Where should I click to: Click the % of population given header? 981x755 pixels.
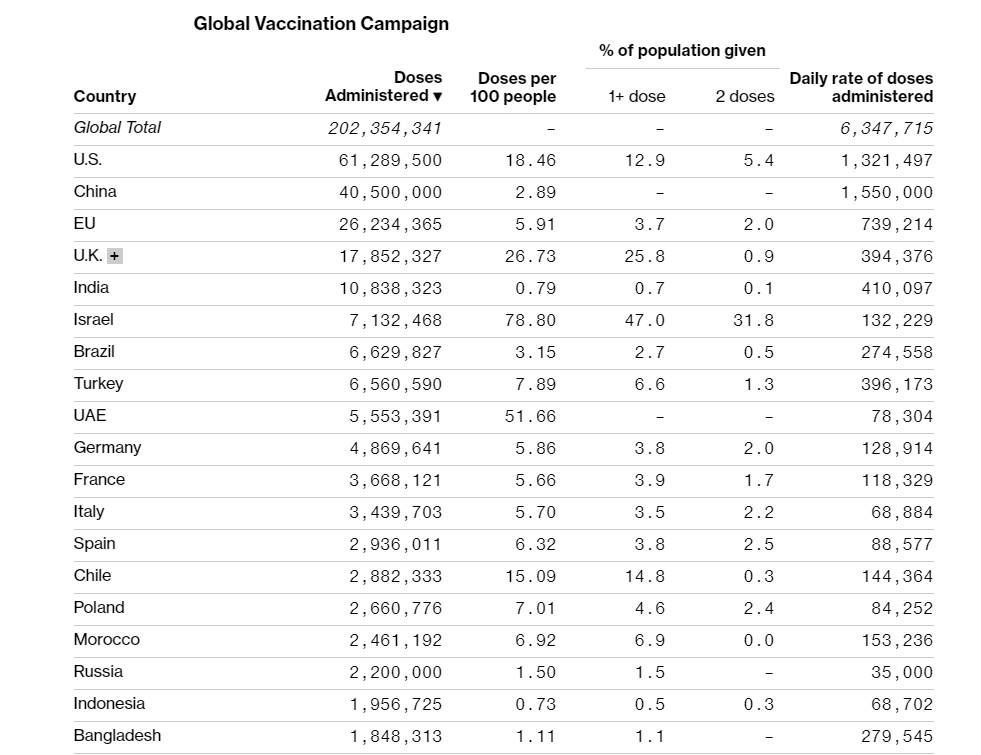682,51
